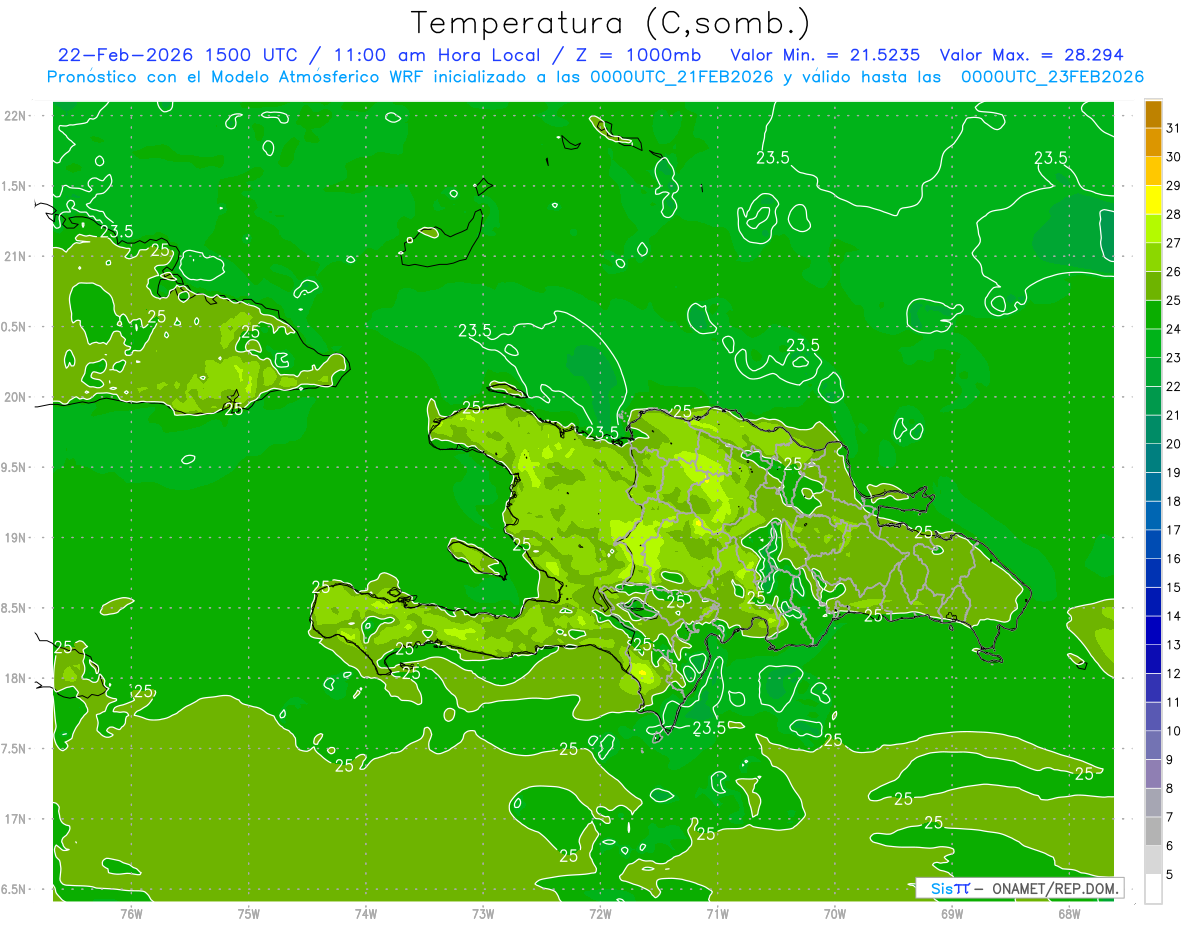Click the gray 6–7 band in color legend
Viewport: 1200px width, 927px height.
1153,832
